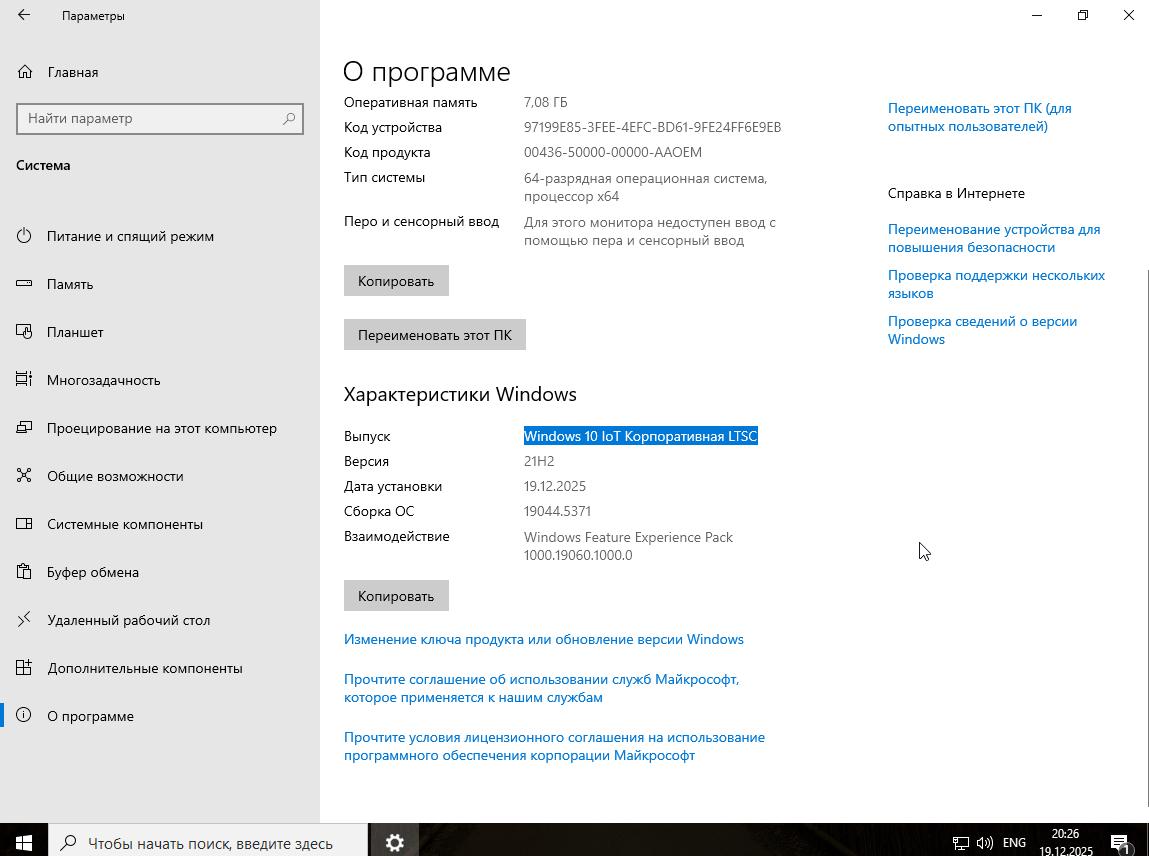1149x856 pixels.
Task: Click Копировать under Windows characteristics
Action: (396, 596)
